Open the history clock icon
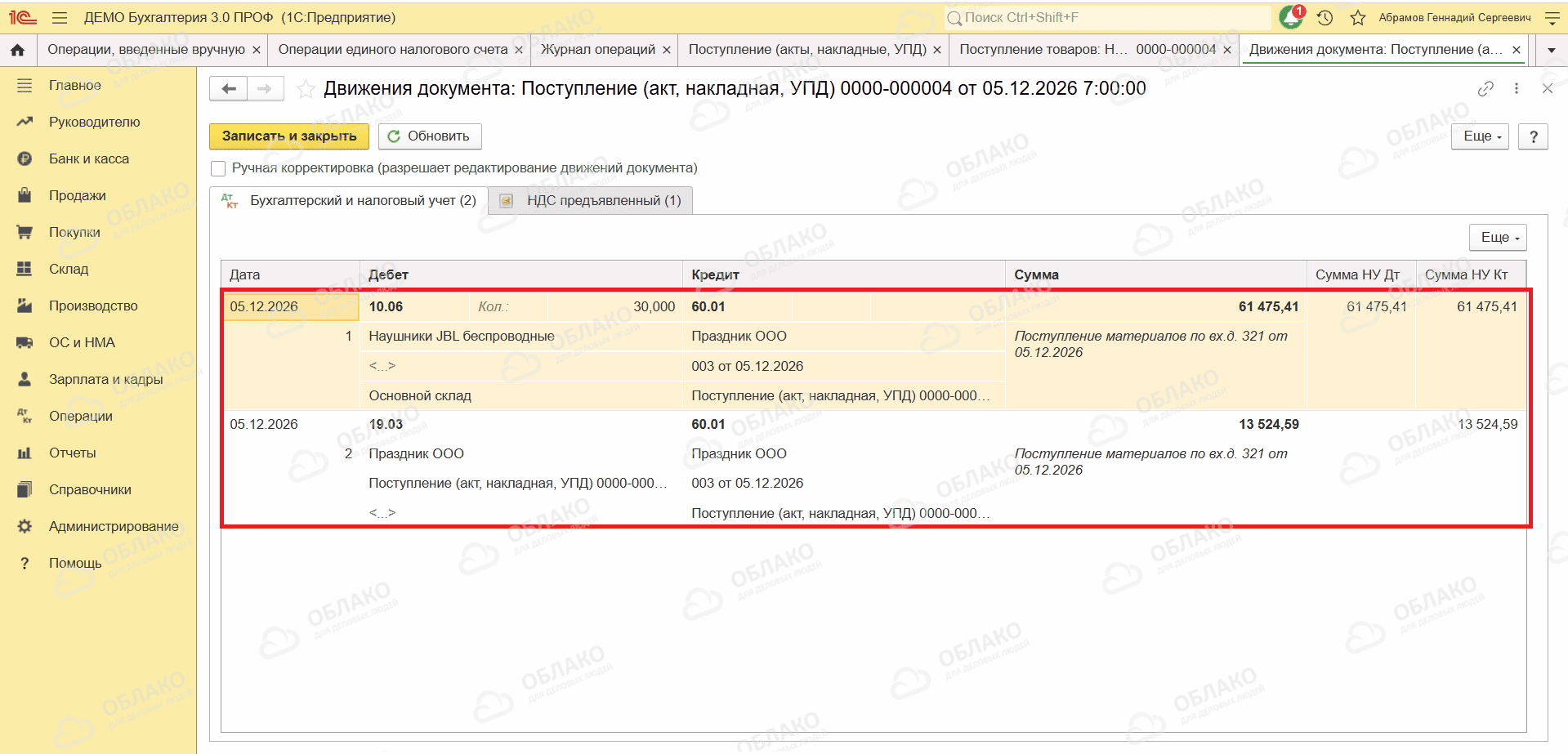Screen dimensions: 1568x754 click(x=1325, y=17)
